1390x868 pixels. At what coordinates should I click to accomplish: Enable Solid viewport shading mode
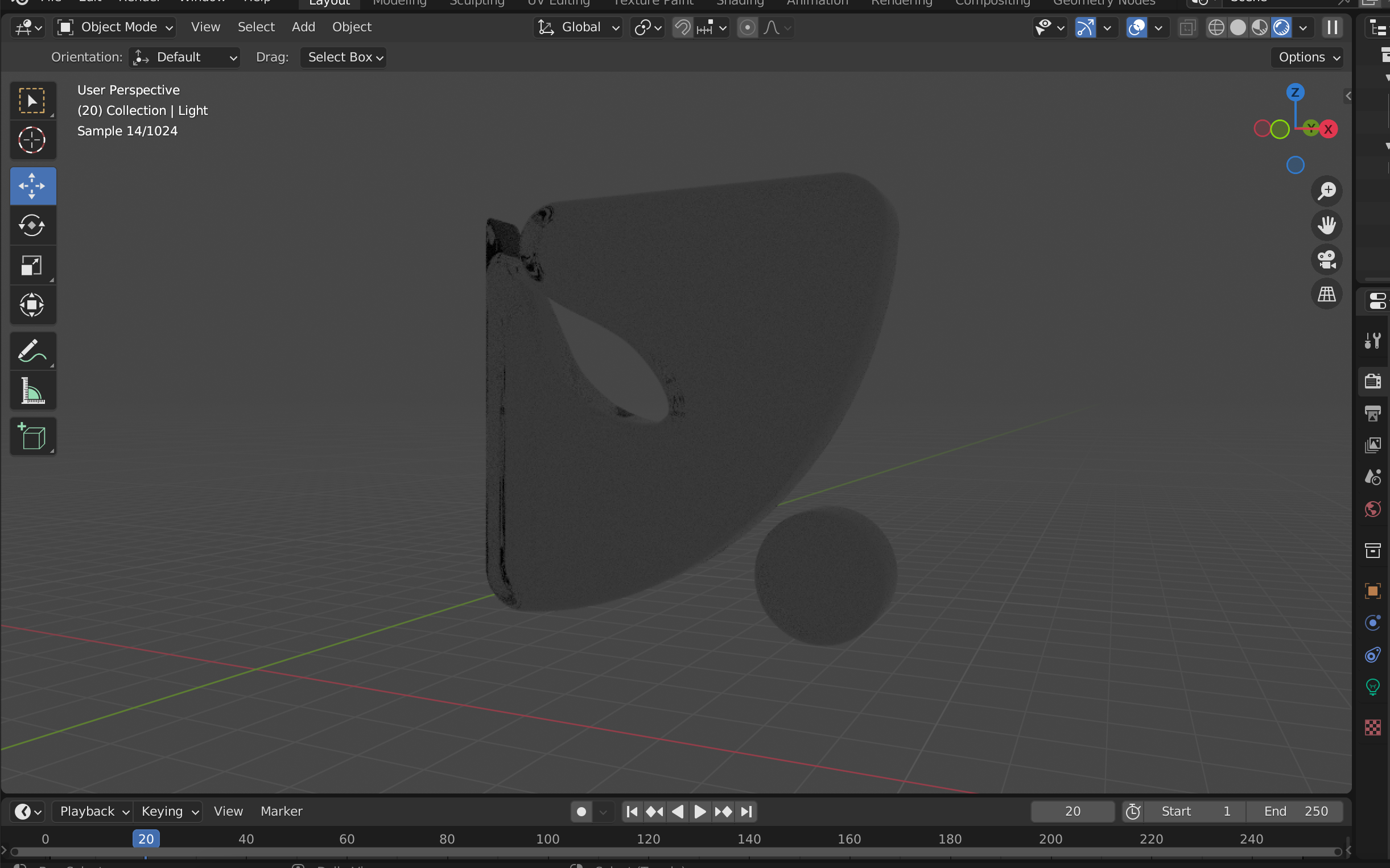(1238, 27)
